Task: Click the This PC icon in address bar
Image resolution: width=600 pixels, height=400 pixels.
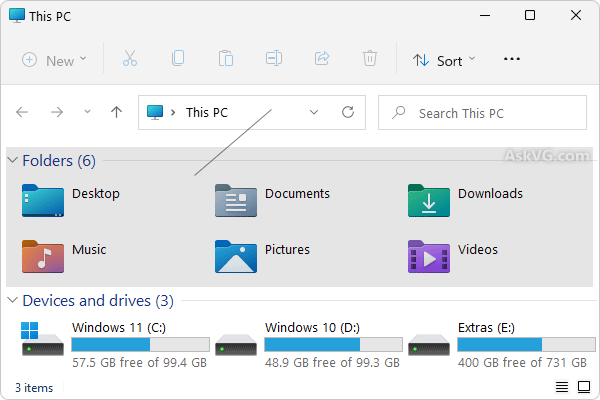Action: [155, 113]
